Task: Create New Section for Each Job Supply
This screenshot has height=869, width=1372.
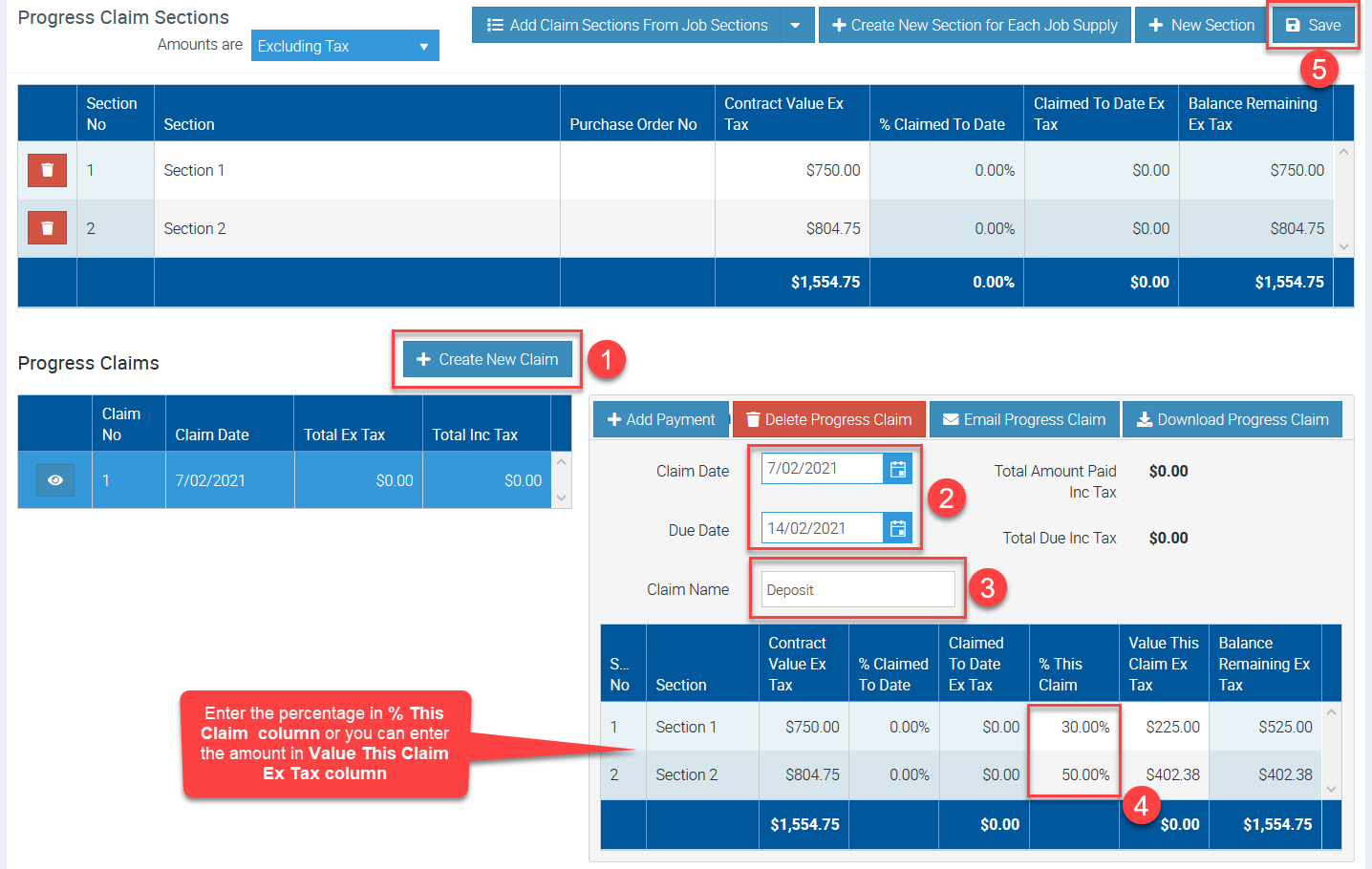Action: 974,25
